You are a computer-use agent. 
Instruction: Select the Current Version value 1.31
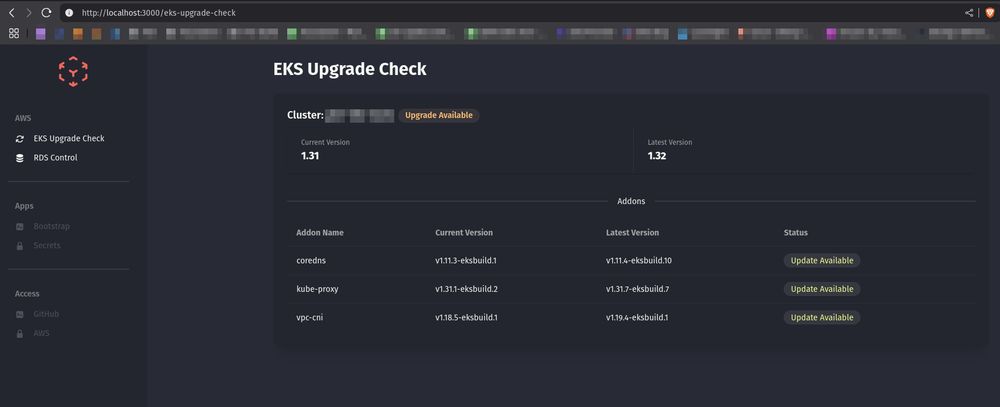pyautogui.click(x=310, y=156)
